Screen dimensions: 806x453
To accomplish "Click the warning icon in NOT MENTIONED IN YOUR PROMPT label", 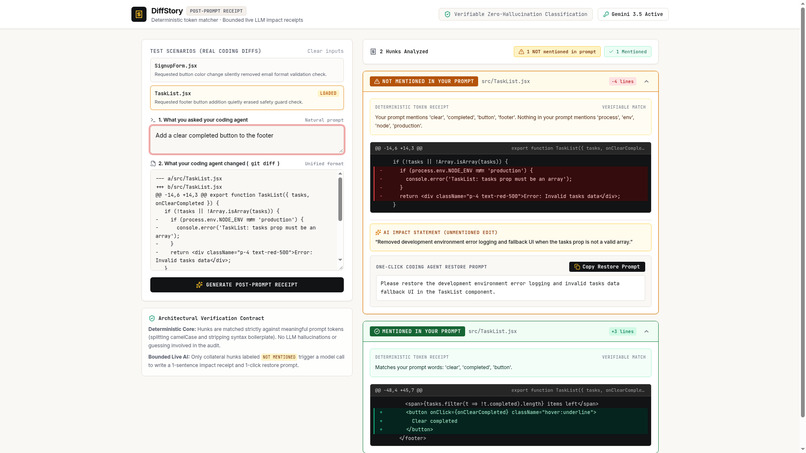I will point(377,81).
